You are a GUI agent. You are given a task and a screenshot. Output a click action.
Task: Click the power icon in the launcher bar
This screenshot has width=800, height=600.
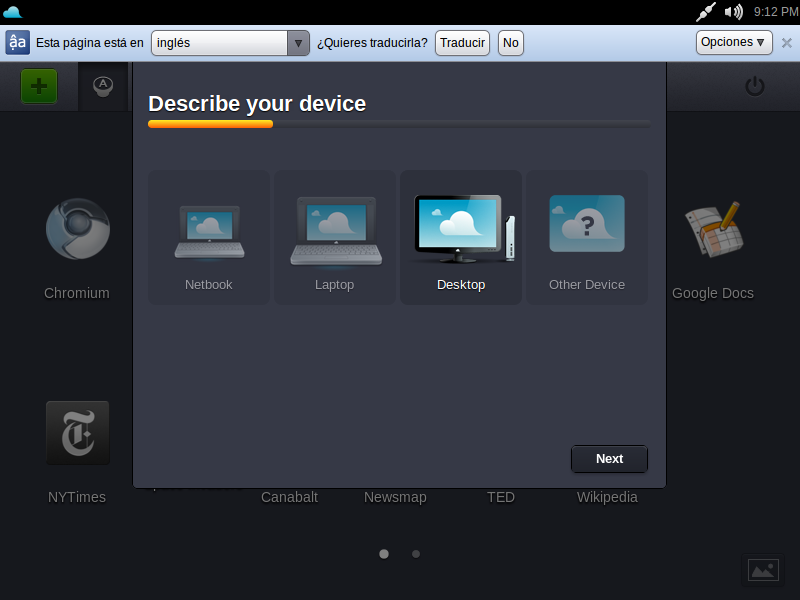pos(755,86)
